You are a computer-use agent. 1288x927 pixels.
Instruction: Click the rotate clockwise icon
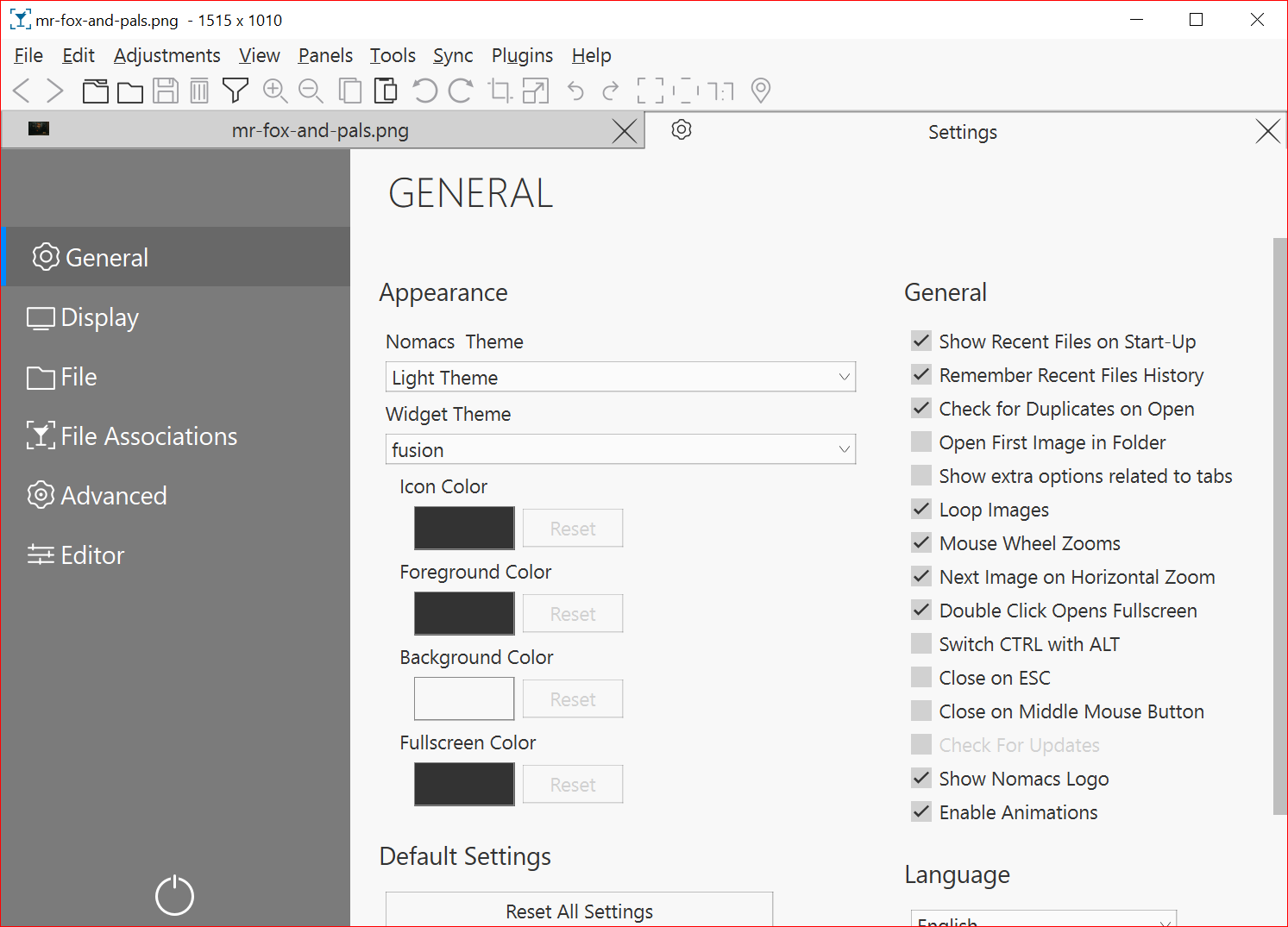(461, 91)
